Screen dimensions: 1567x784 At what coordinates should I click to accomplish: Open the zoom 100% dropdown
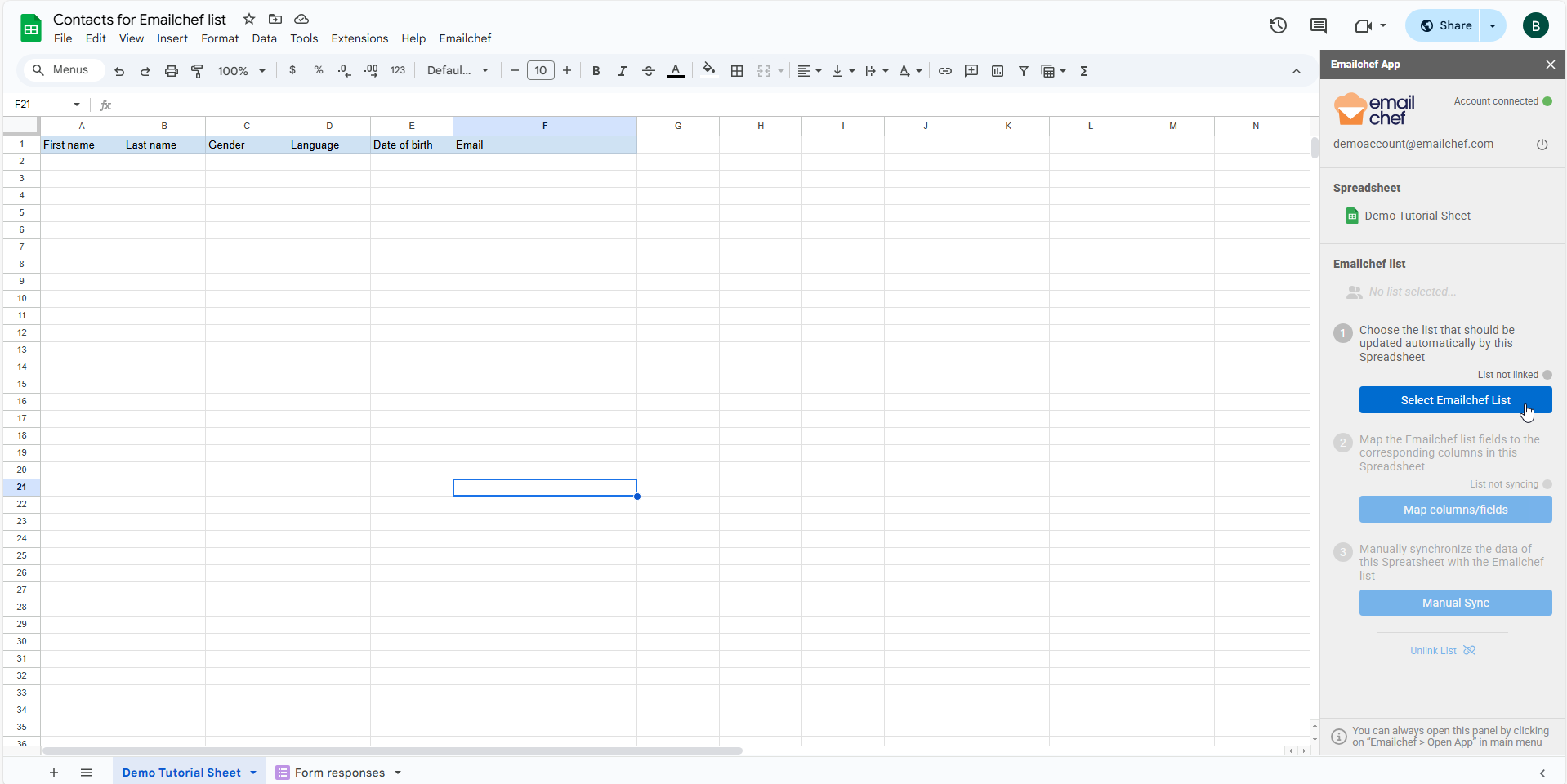(242, 71)
